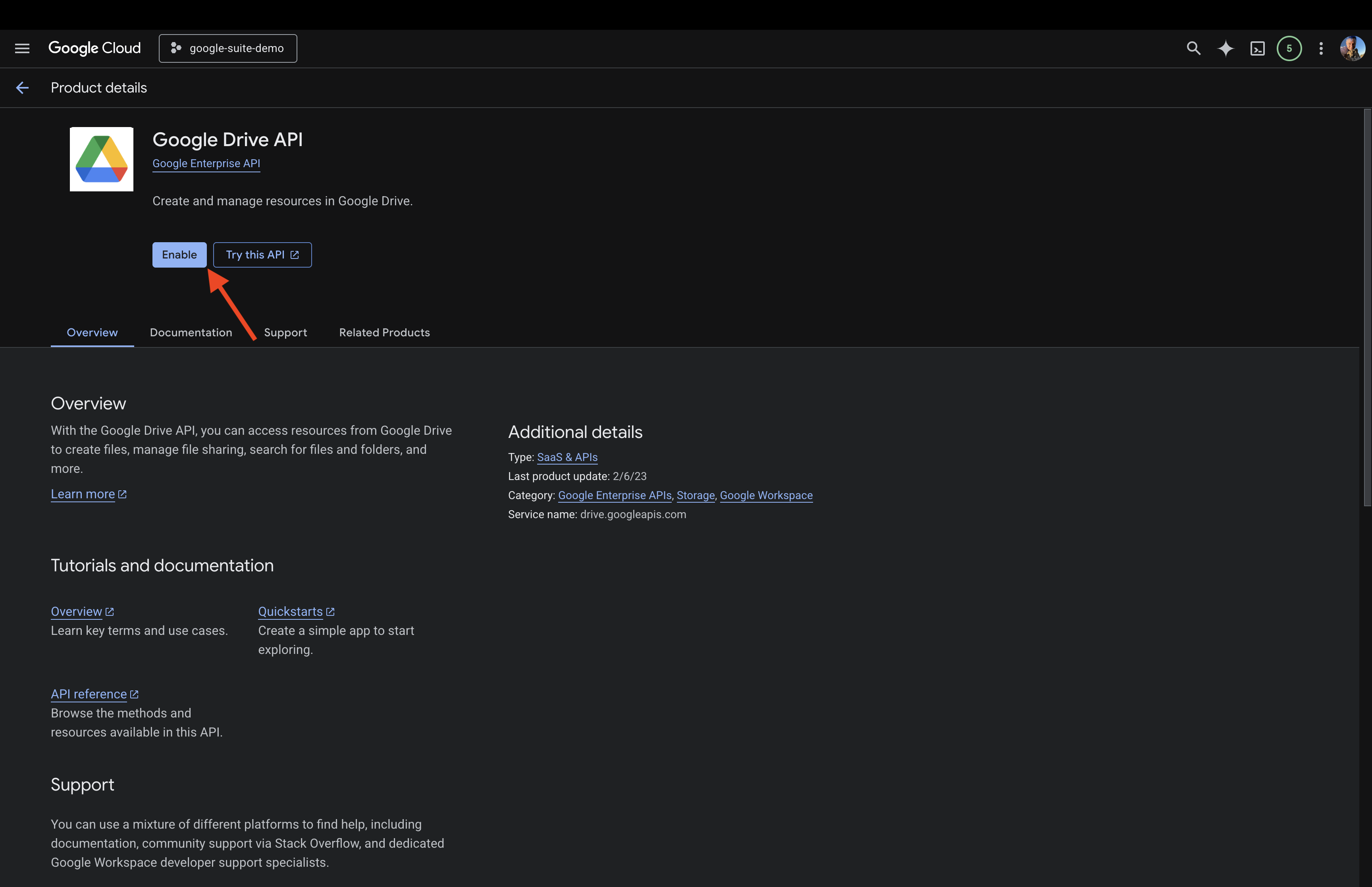Open the Google Workspace category link

(766, 496)
